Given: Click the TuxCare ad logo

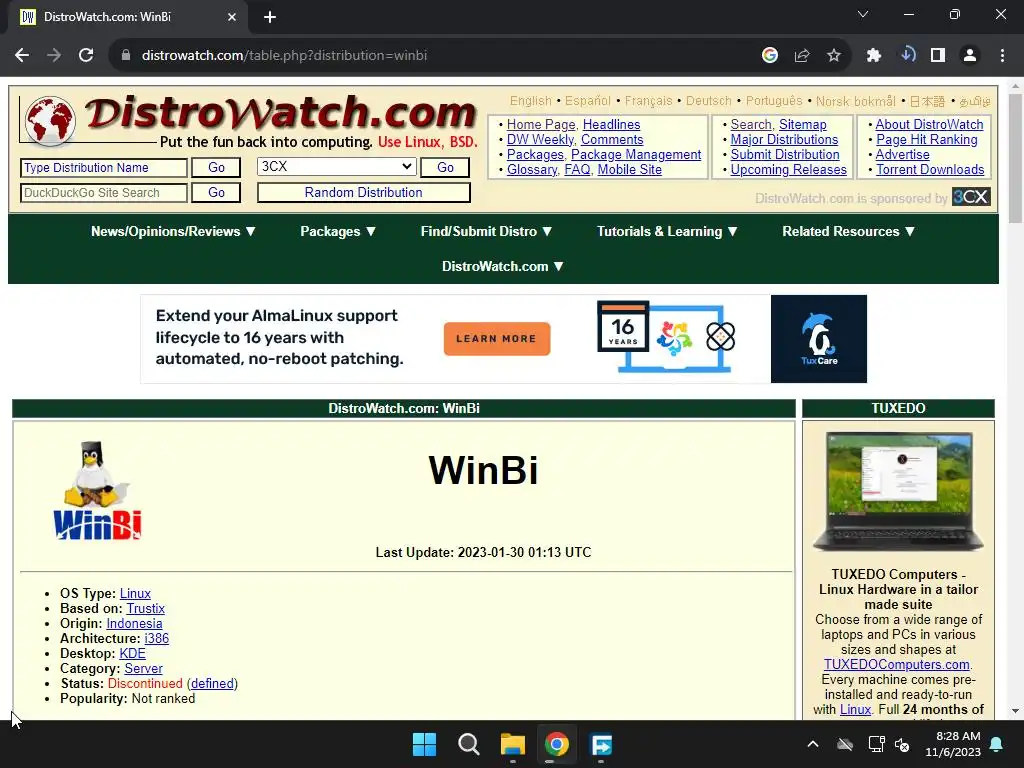Looking at the screenshot, I should point(819,339).
